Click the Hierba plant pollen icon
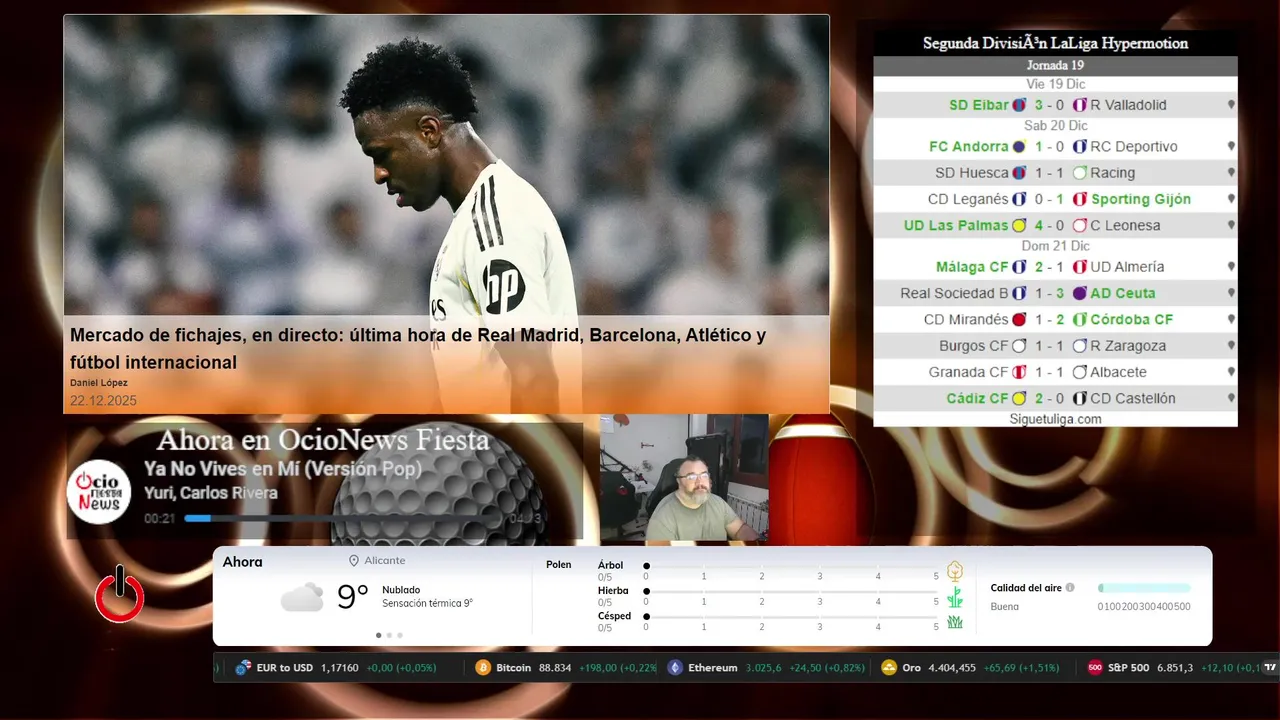Viewport: 1280px width, 720px height. [x=955, y=597]
